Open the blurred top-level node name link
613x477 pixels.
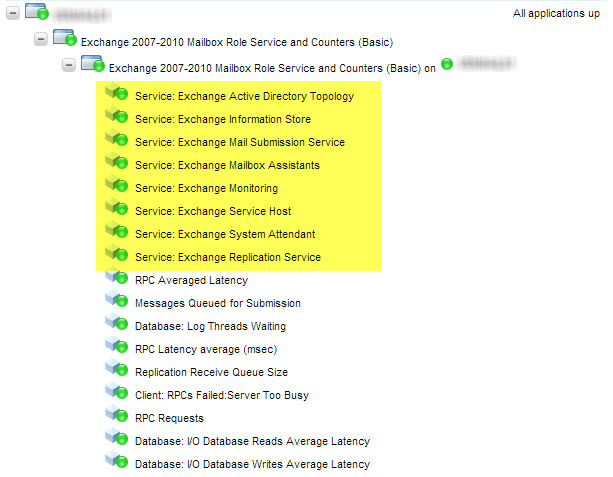point(82,15)
